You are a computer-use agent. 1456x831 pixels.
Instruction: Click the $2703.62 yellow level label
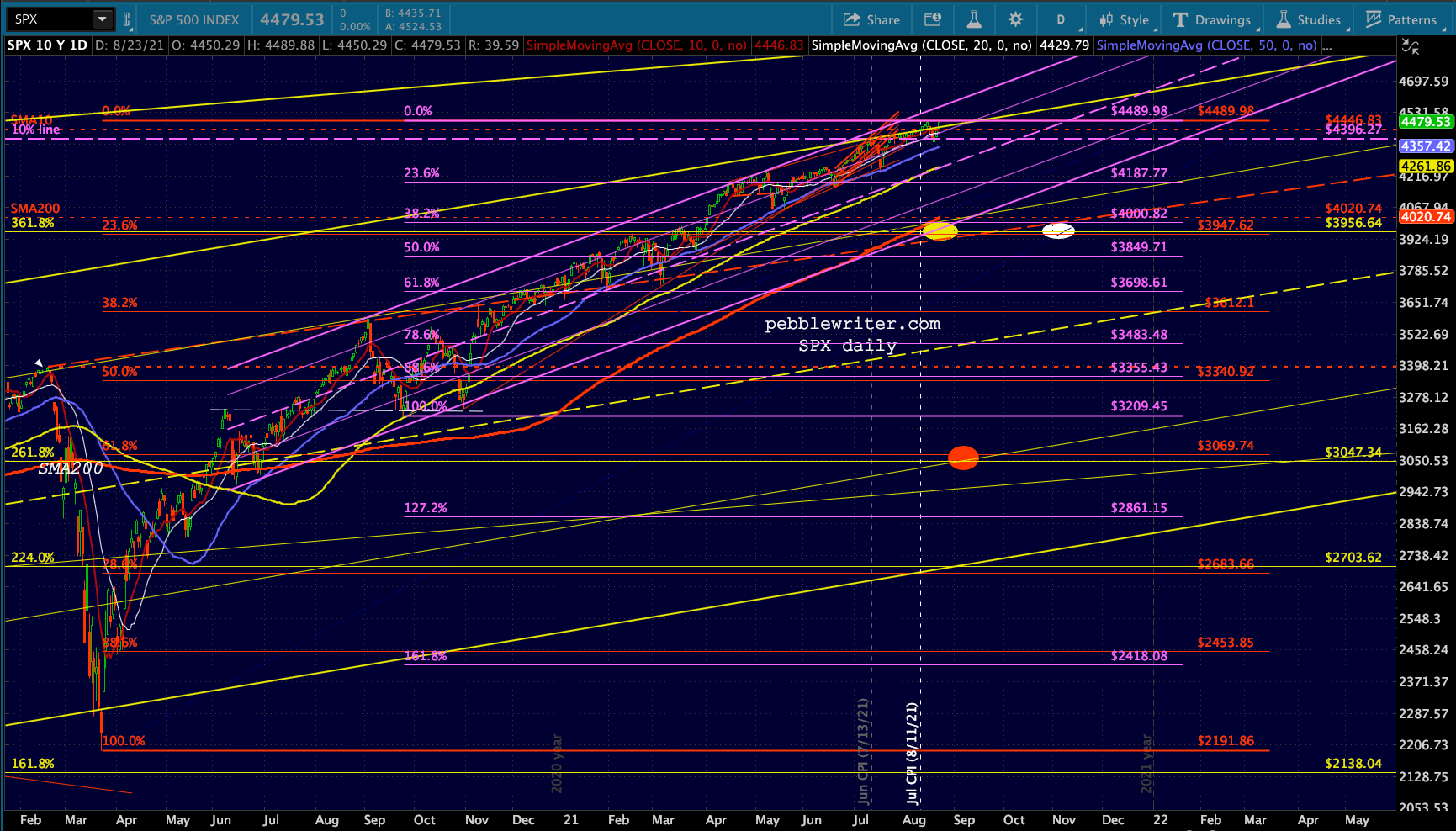[x=1353, y=558]
